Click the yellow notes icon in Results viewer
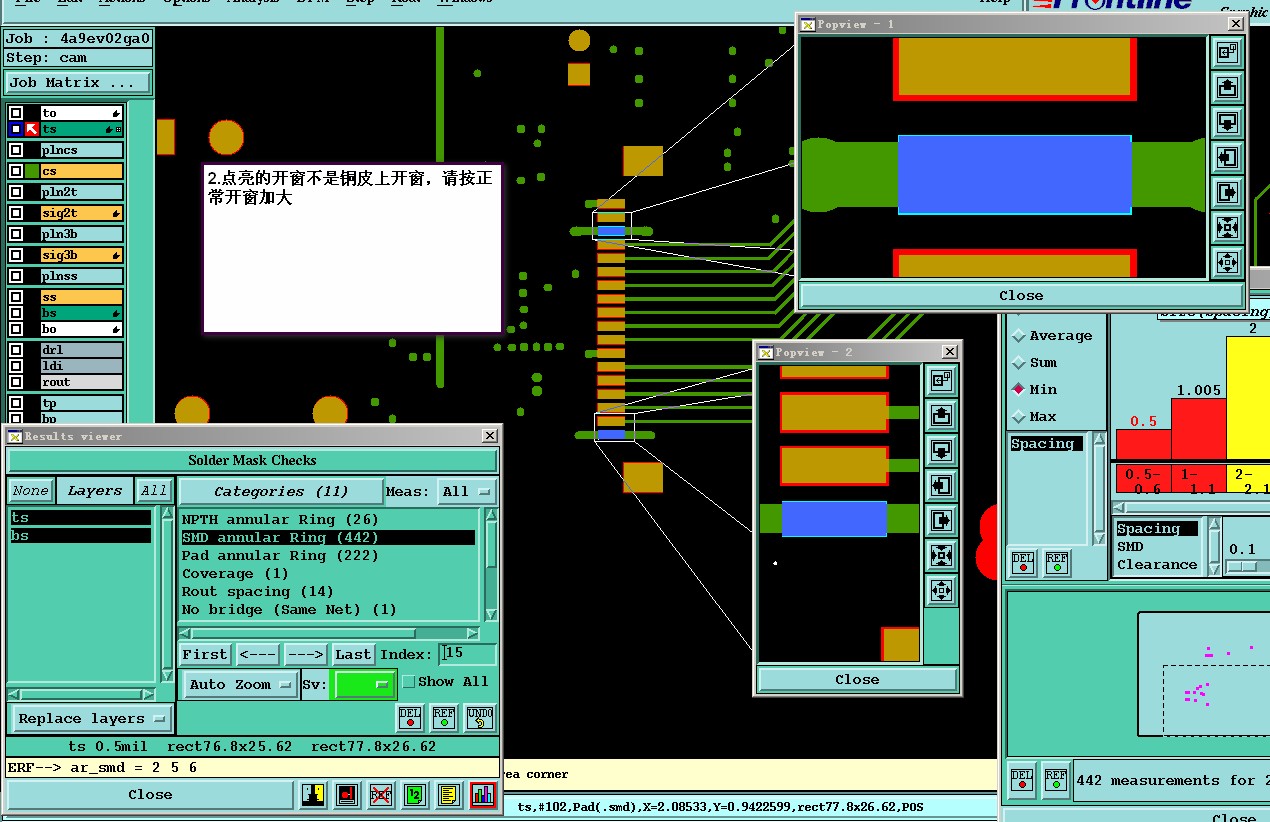Image resolution: width=1270 pixels, height=822 pixels. tap(449, 795)
